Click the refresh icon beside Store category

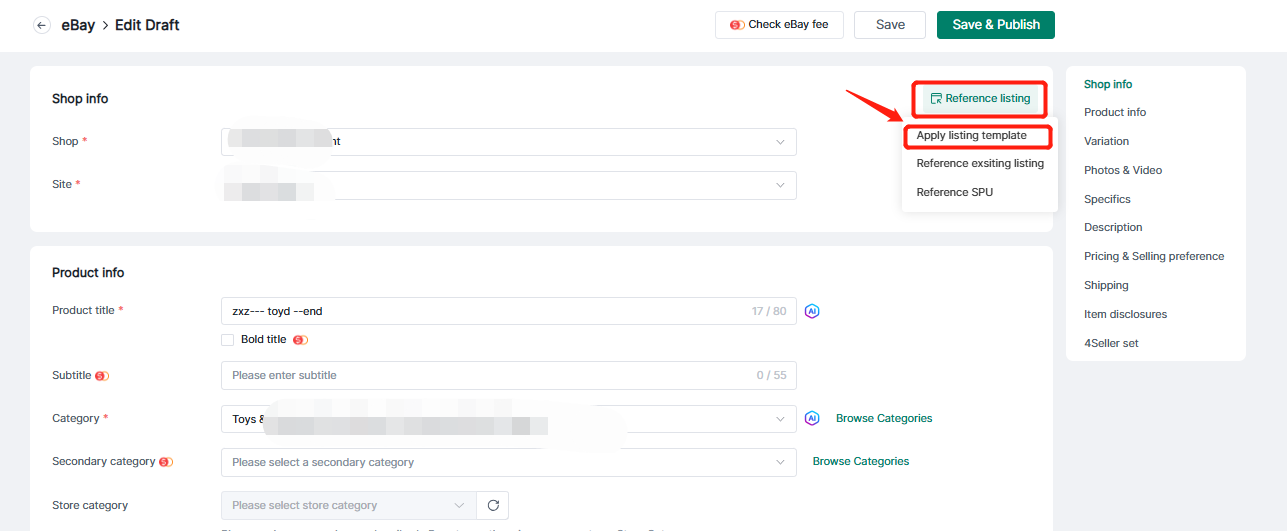click(492, 505)
